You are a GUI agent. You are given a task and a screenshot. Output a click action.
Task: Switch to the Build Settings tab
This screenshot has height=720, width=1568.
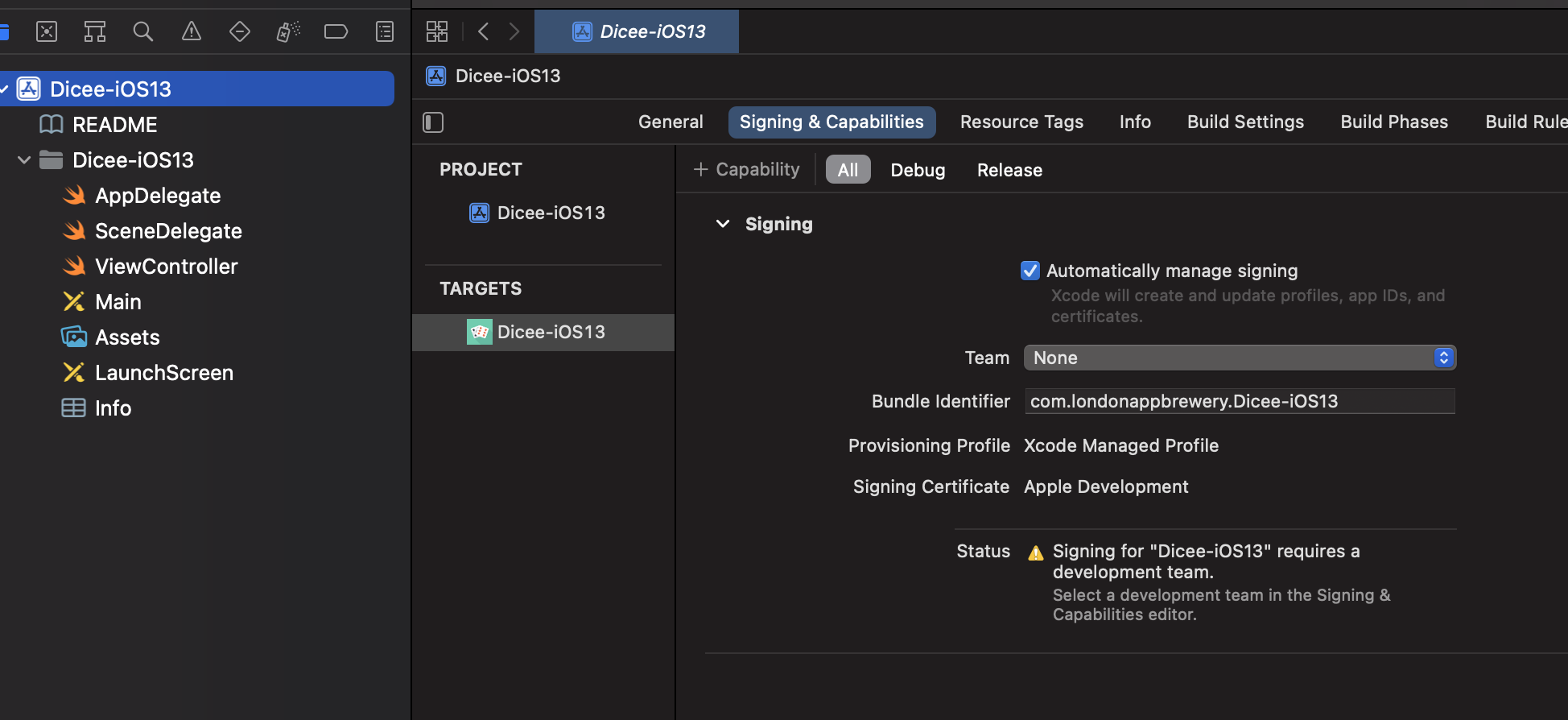click(1245, 122)
